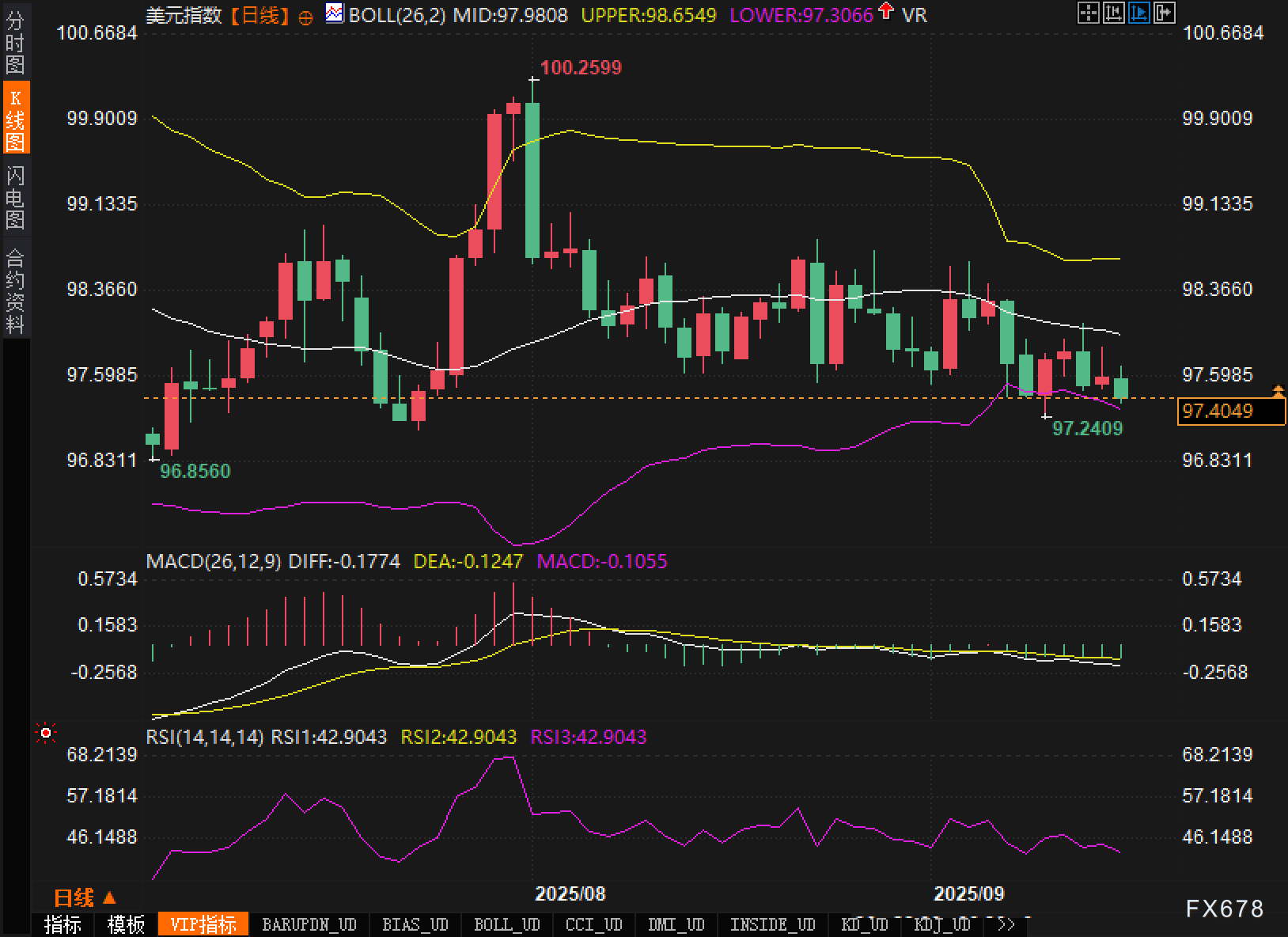Viewport: 1288px width, 937px height.
Task: Open the 日线 period dropdown at bottom left
Action: pyautogui.click(x=85, y=897)
